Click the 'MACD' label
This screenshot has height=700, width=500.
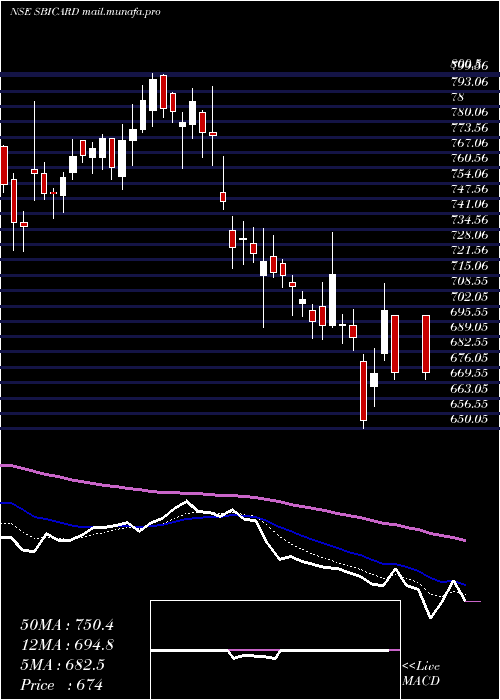tap(421, 681)
